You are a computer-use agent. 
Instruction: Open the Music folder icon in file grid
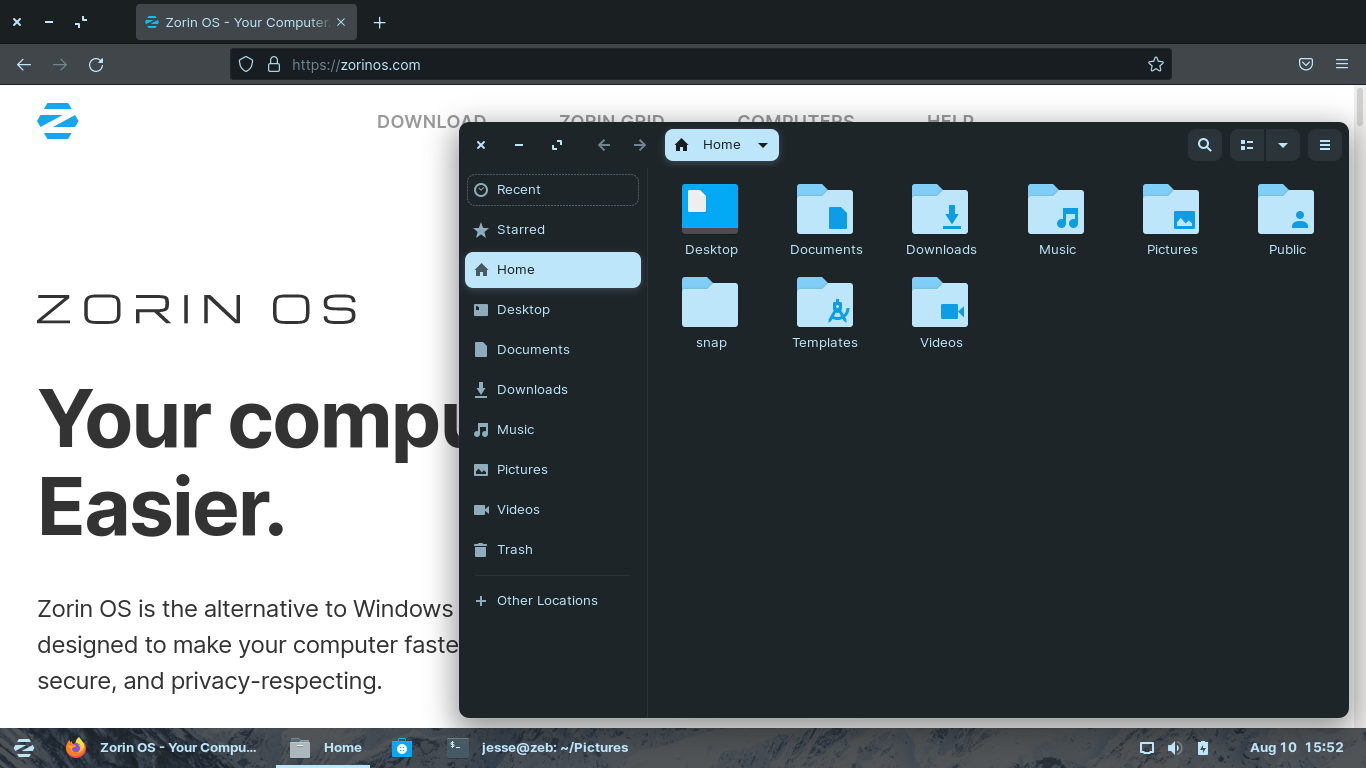[1056, 209]
